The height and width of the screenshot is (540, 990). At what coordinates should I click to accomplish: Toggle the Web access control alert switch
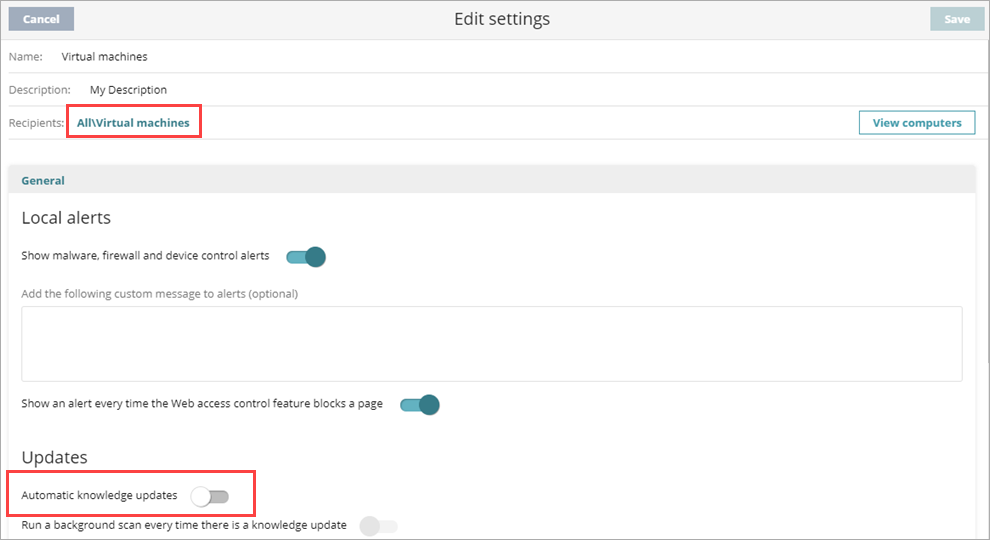click(419, 405)
